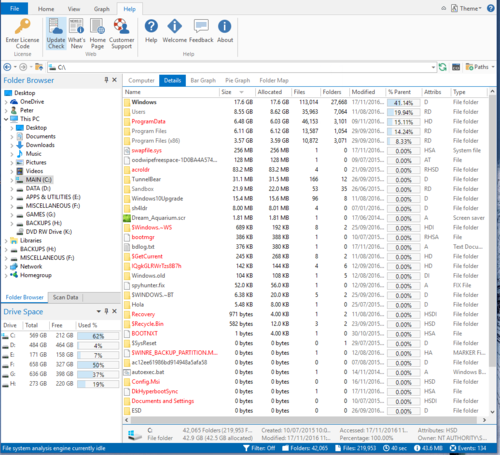
Task: Expand the OneDrive tree node
Action: pos(6,102)
